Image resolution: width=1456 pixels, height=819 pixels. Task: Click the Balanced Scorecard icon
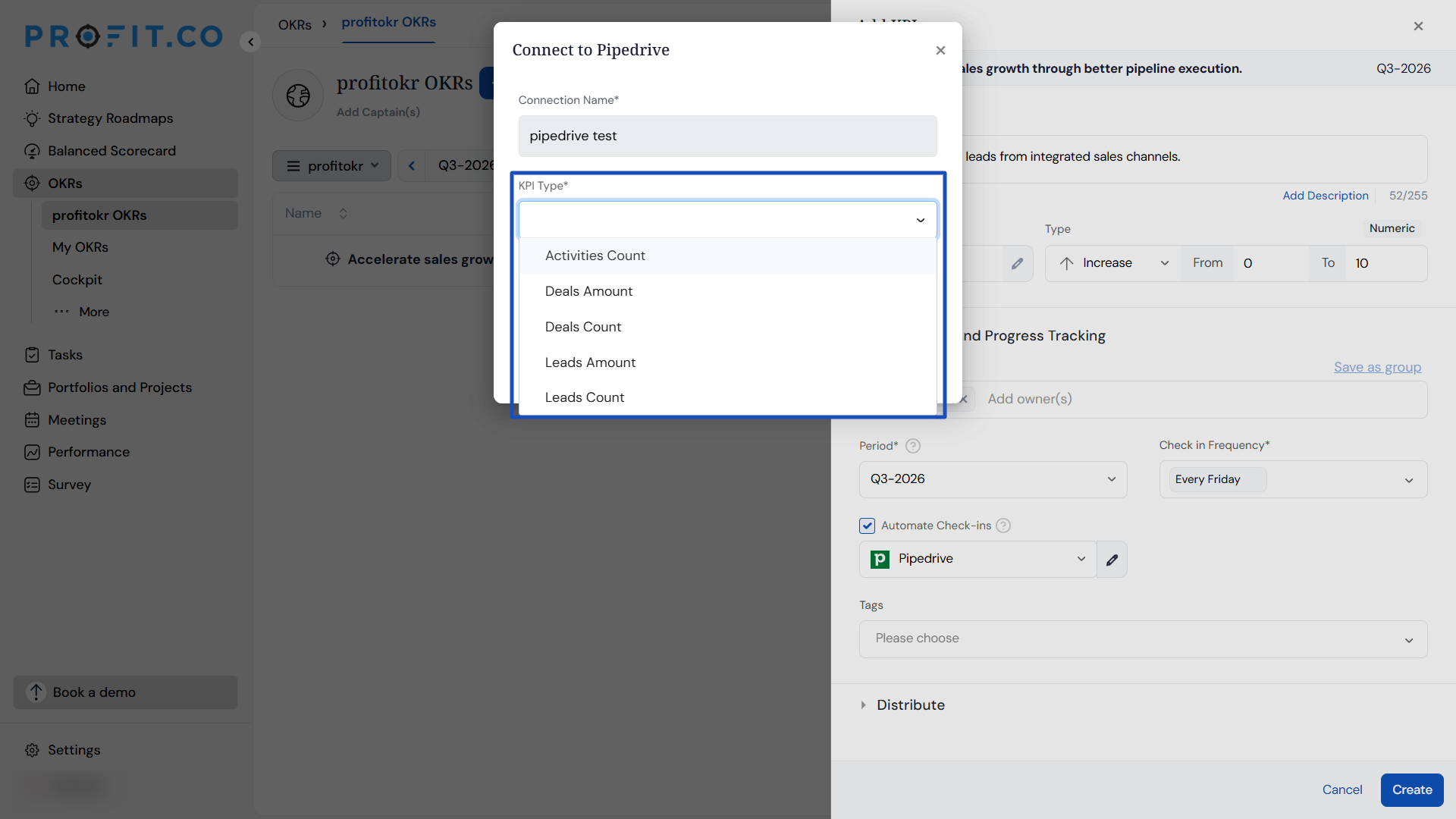(32, 151)
